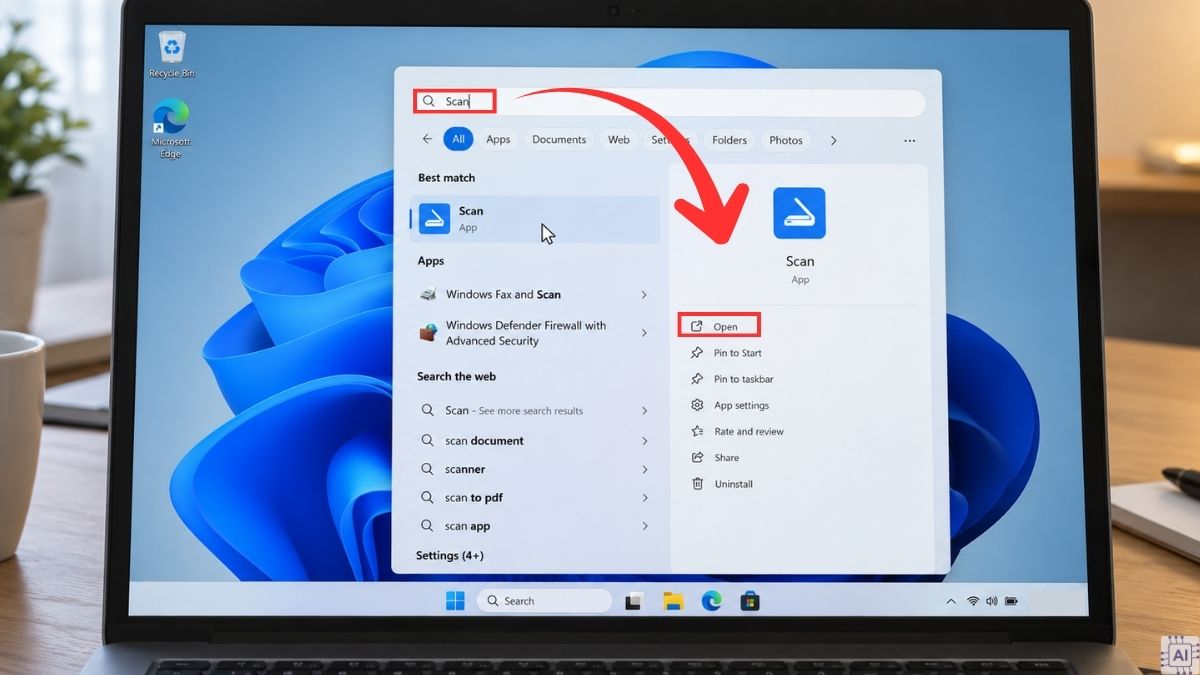The width and height of the screenshot is (1200, 675).
Task: Click "Scan - See more search results"
Action: point(514,411)
